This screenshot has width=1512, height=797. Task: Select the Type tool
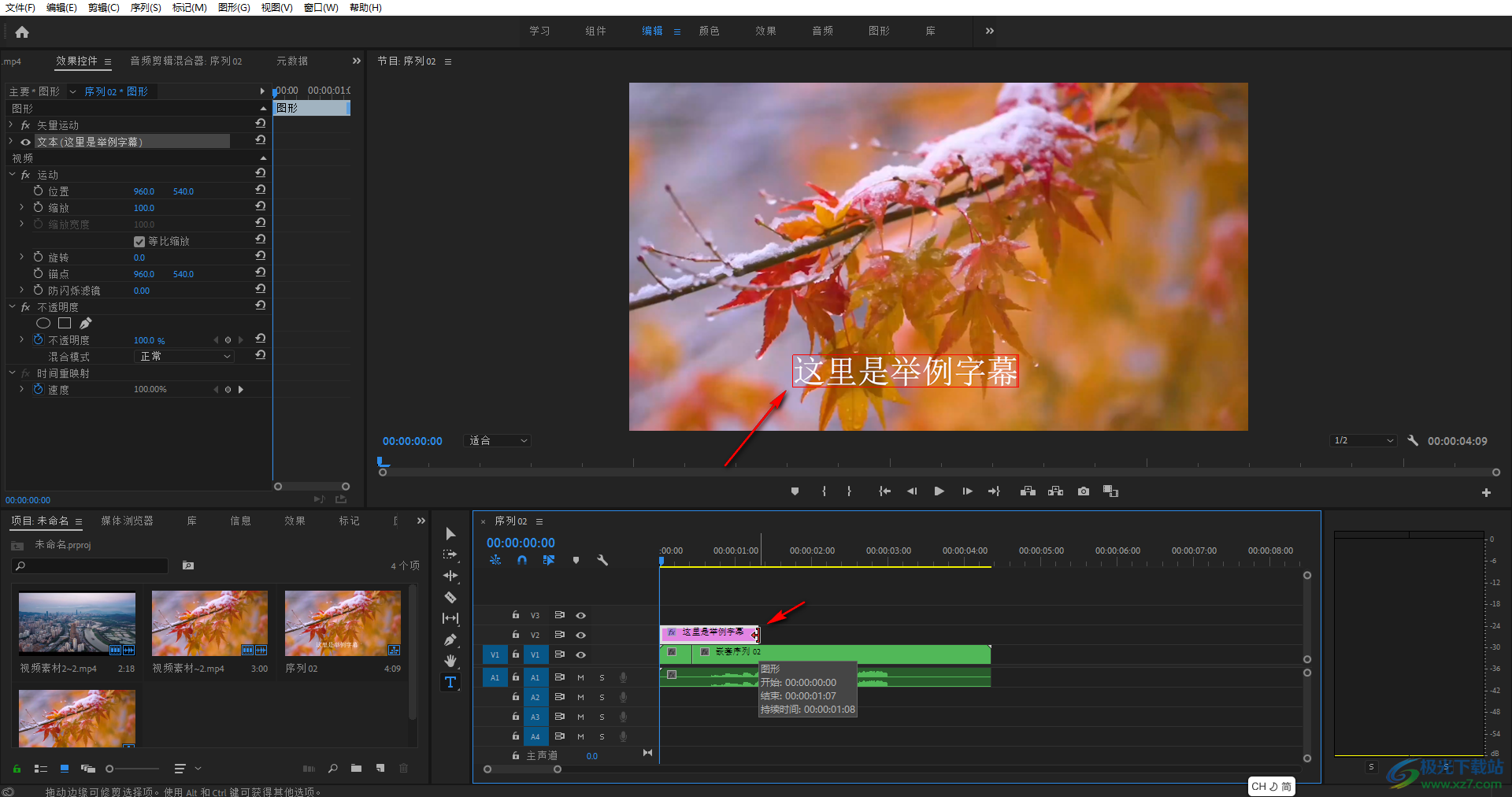[450, 682]
